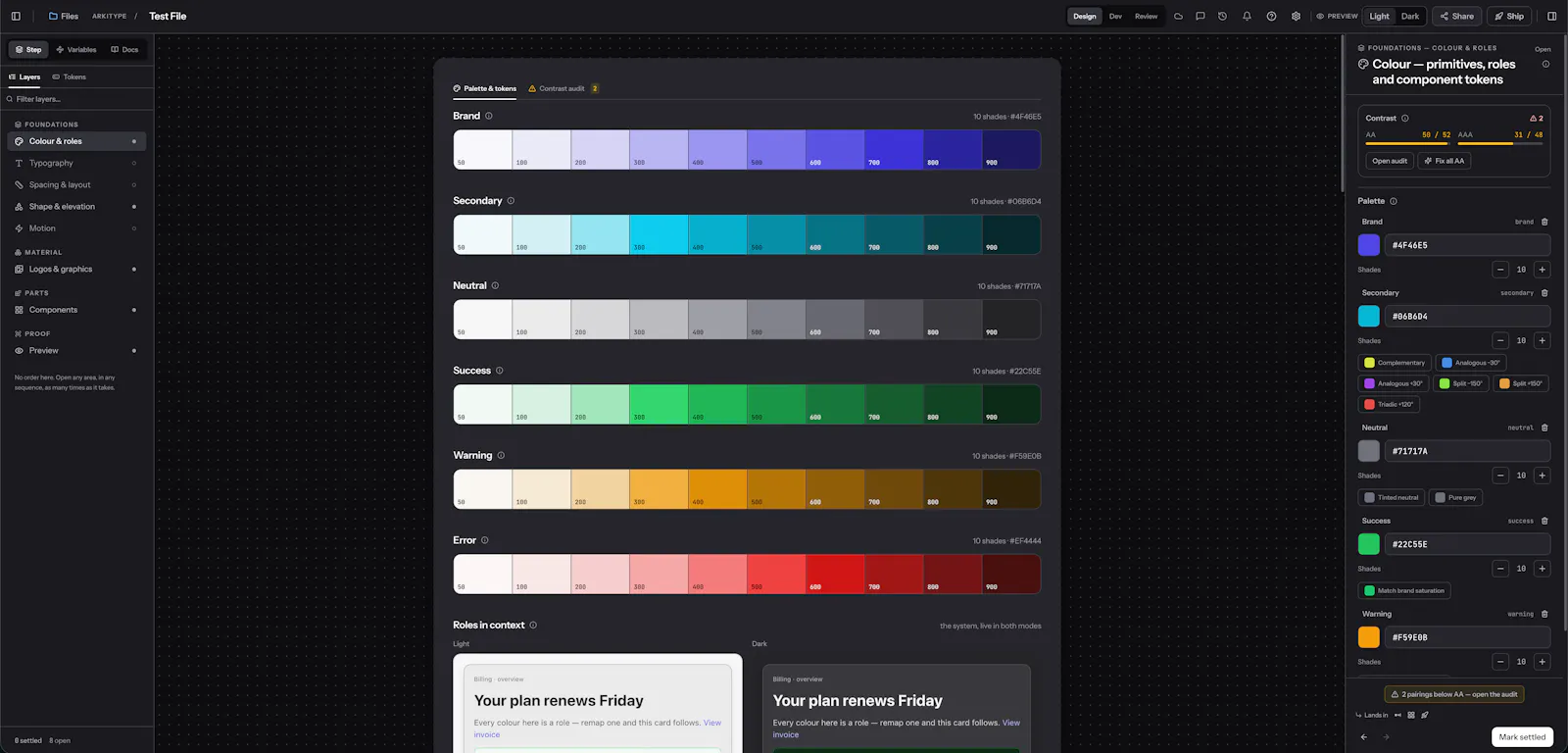Image resolution: width=1568 pixels, height=753 pixels.
Task: Delete the Secondary palette with trash icon
Action: (1544, 293)
